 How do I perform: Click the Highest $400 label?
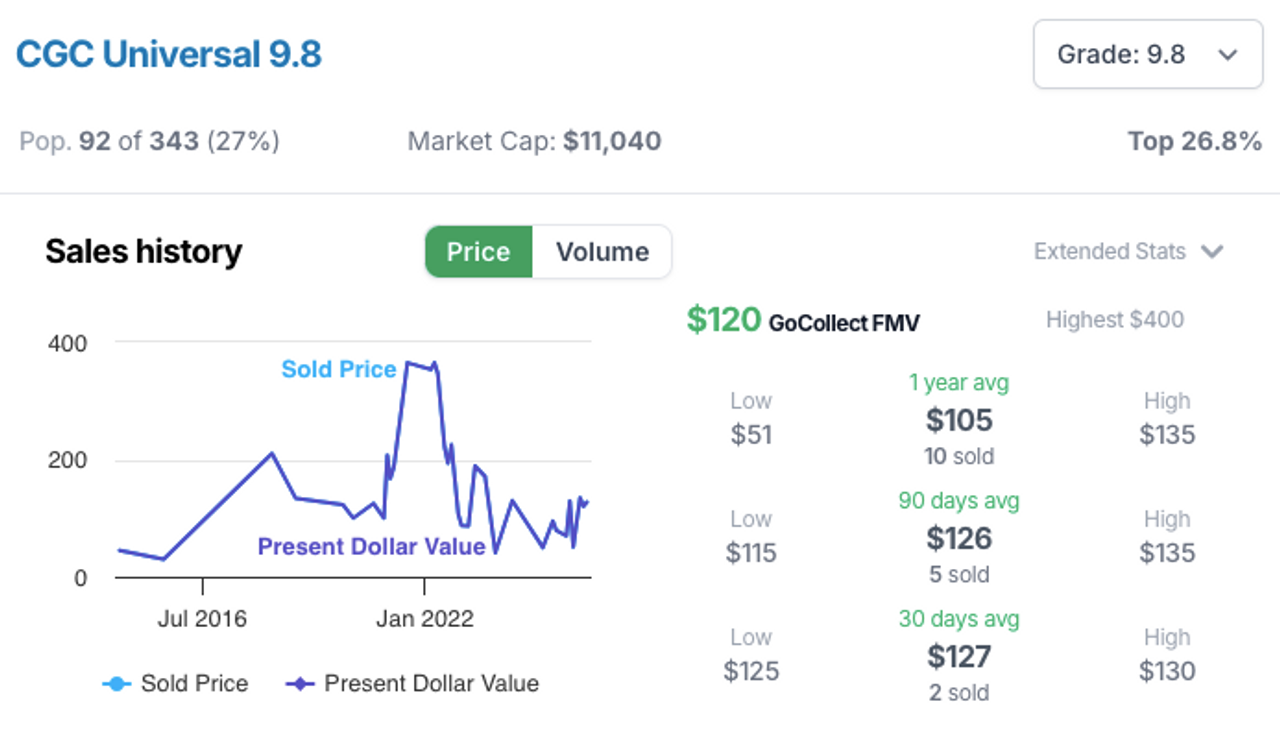tap(1114, 320)
